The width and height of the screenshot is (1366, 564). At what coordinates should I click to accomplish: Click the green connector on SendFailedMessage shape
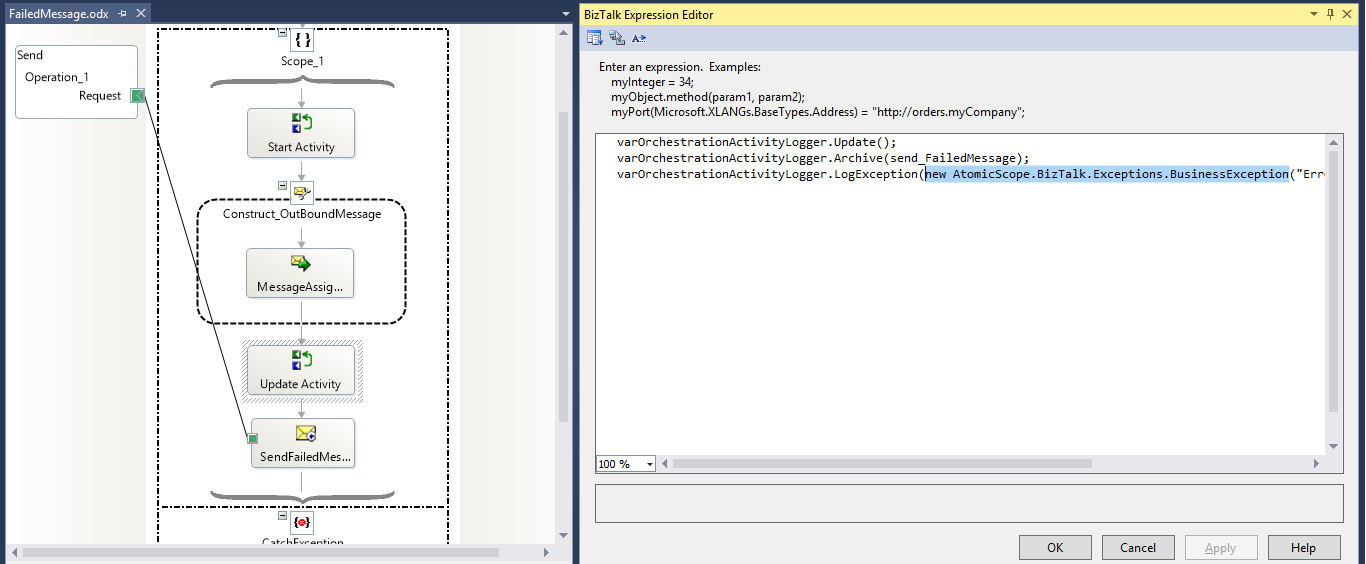tap(253, 438)
